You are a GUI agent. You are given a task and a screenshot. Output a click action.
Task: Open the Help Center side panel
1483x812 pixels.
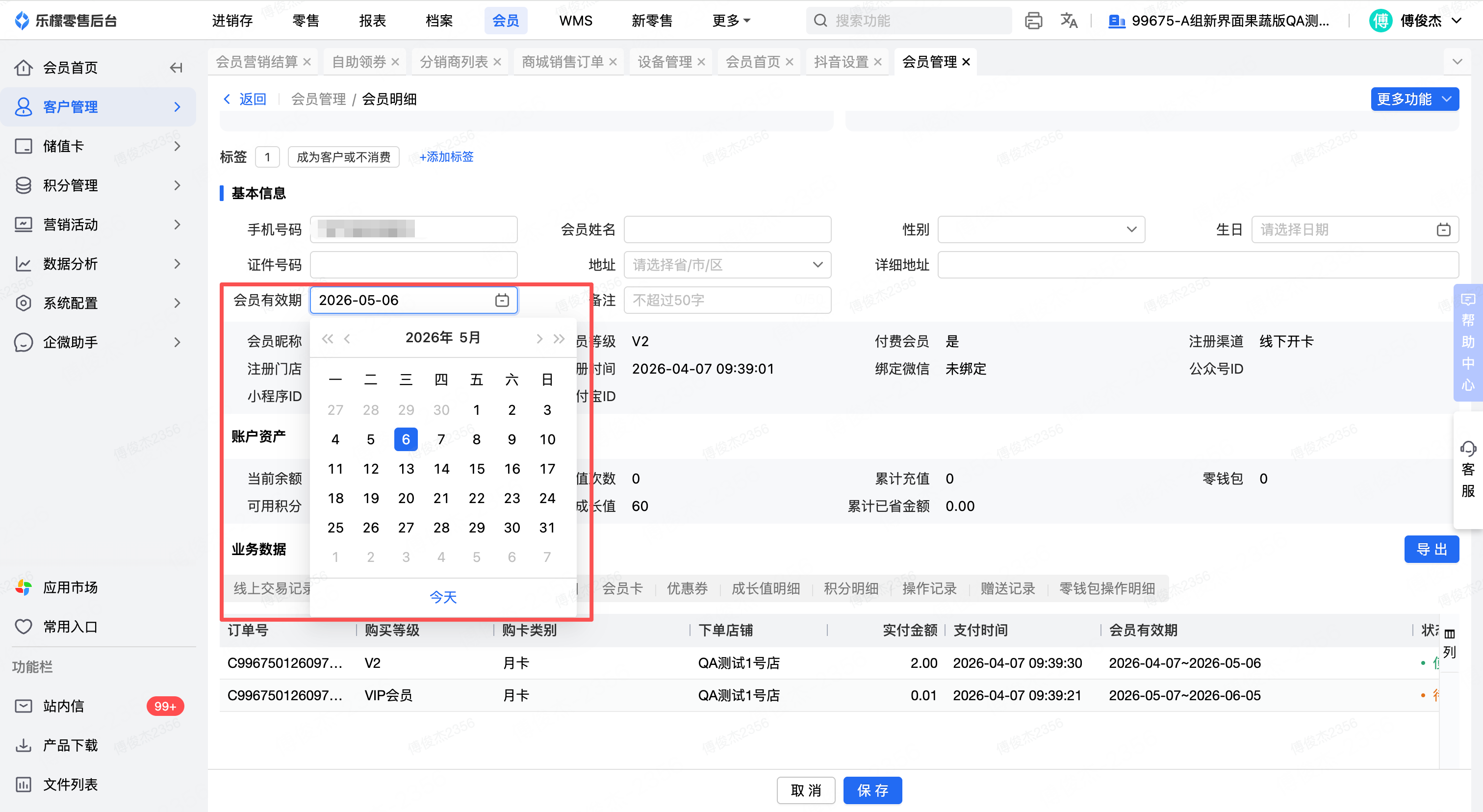click(1467, 342)
